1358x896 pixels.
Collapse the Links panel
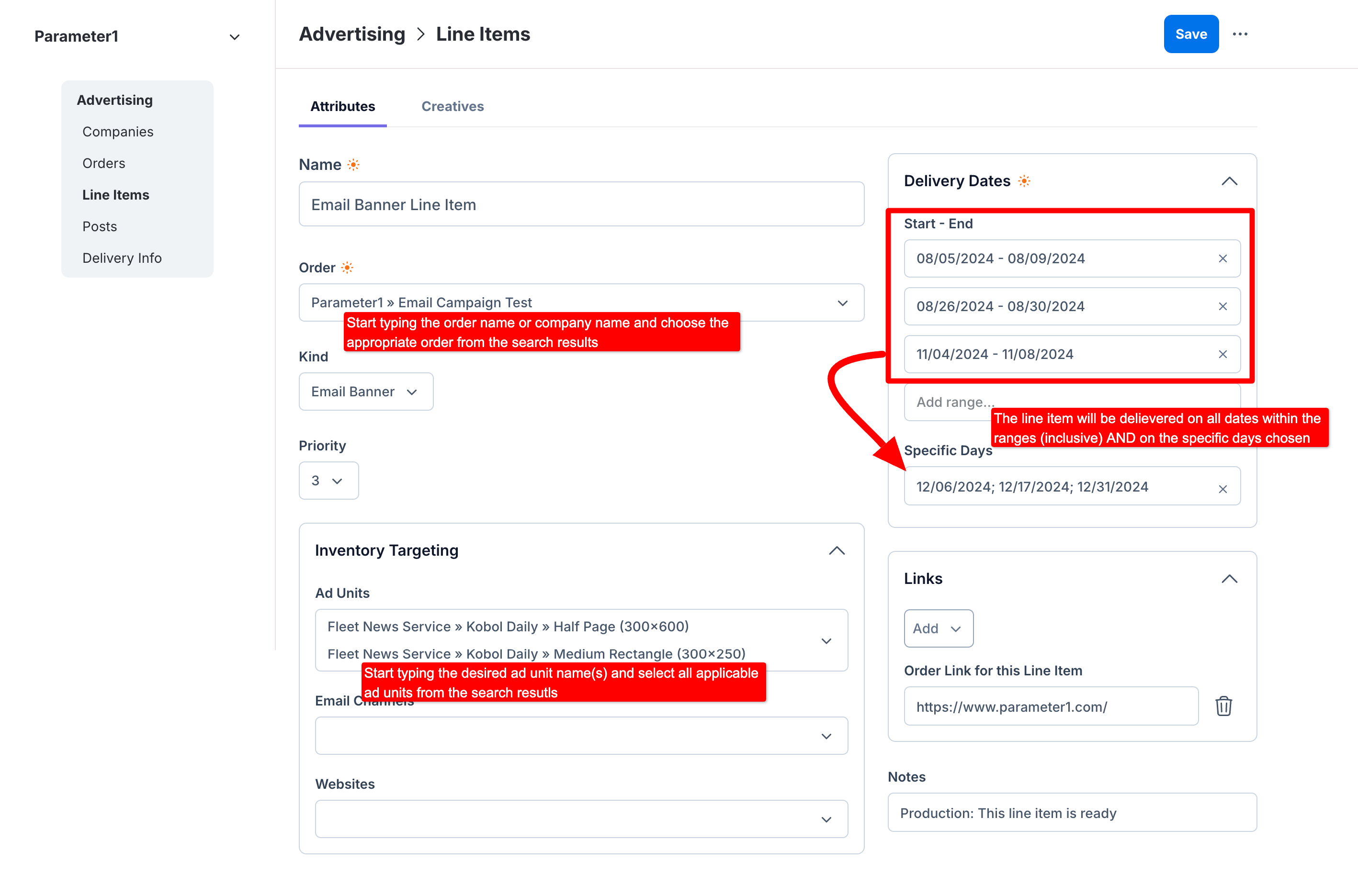click(1229, 579)
